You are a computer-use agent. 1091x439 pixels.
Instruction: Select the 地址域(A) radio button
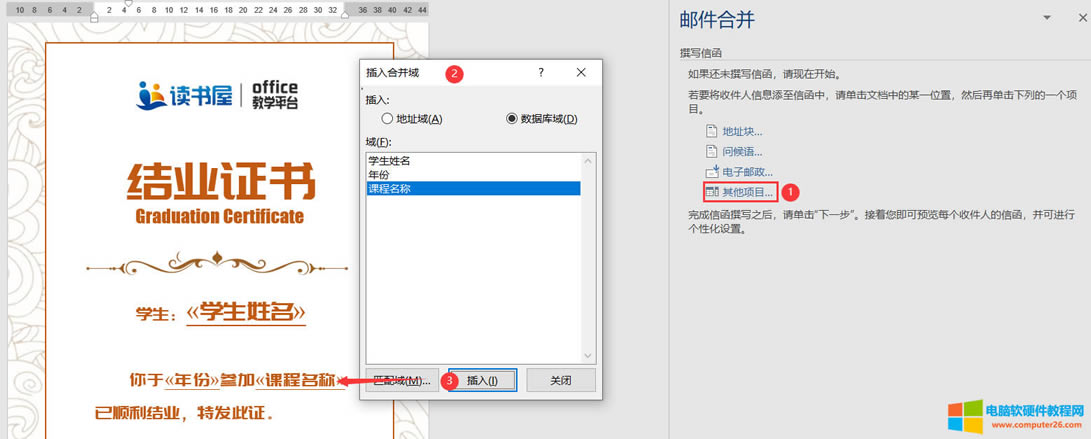(x=387, y=119)
